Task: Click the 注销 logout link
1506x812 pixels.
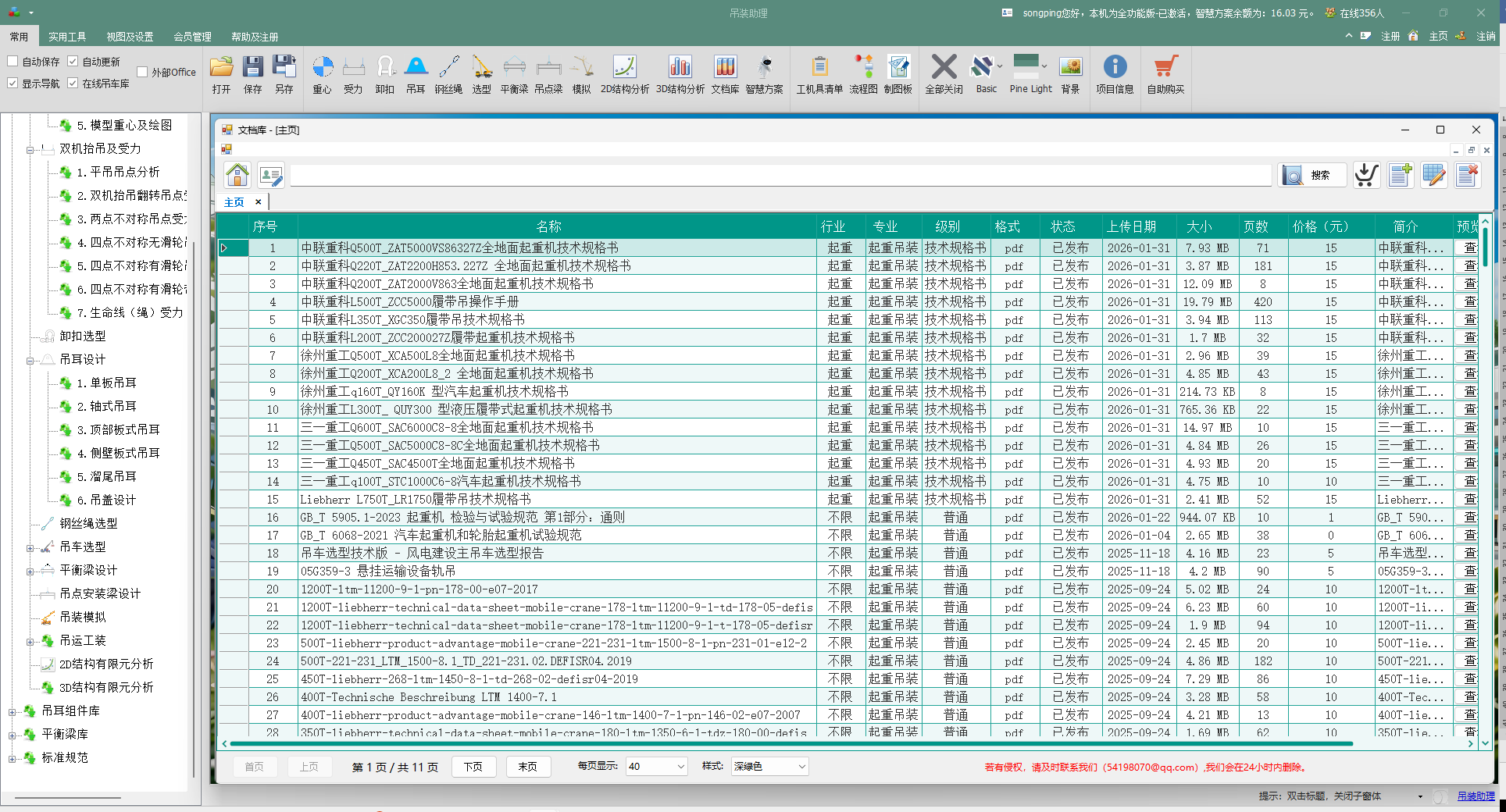Action: tap(1486, 37)
